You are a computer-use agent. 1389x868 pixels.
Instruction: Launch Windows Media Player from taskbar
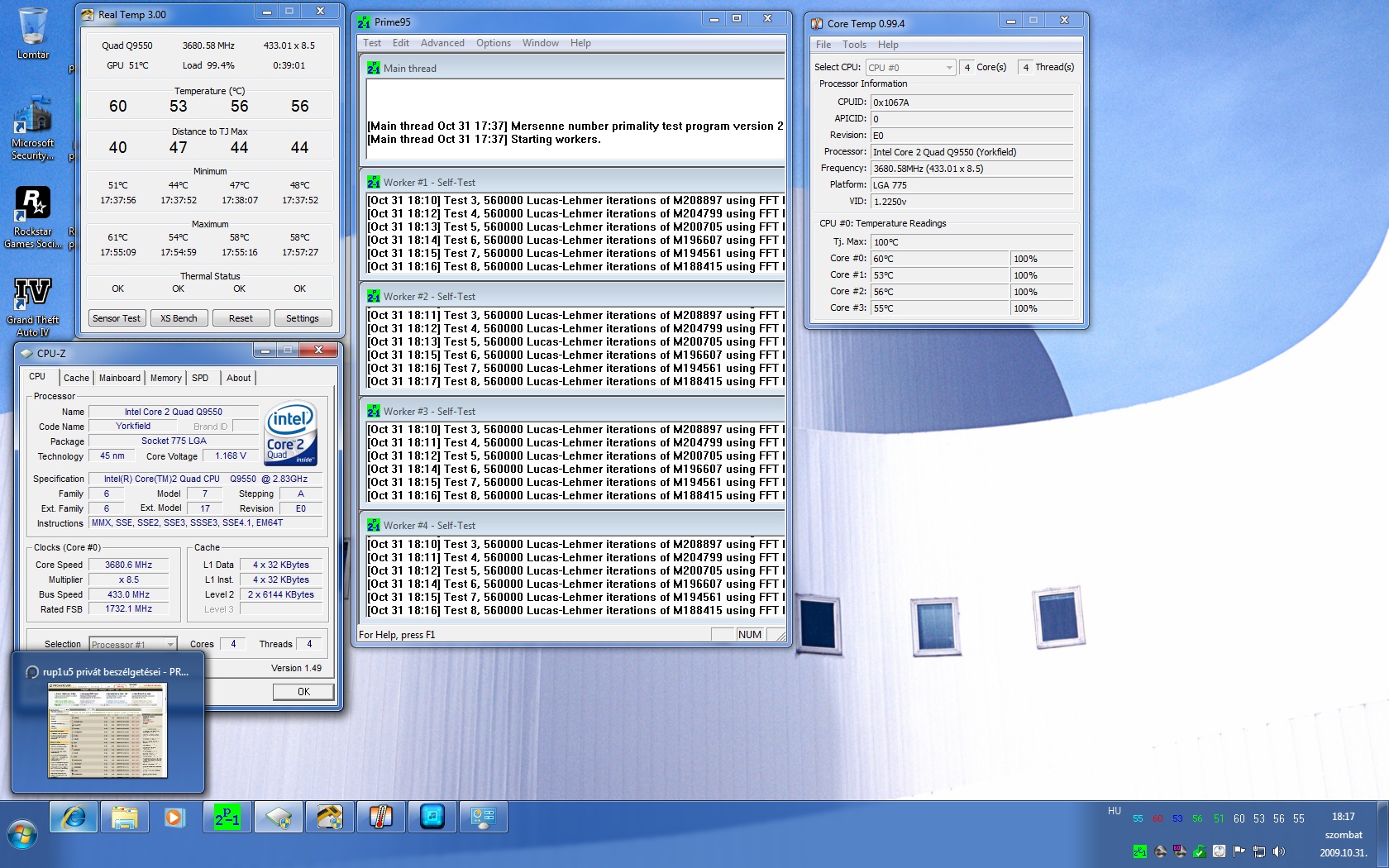pos(174,818)
